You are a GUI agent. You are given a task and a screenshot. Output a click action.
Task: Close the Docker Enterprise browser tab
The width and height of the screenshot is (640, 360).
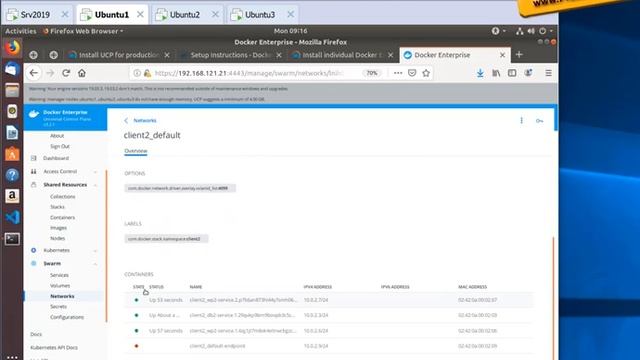502,55
